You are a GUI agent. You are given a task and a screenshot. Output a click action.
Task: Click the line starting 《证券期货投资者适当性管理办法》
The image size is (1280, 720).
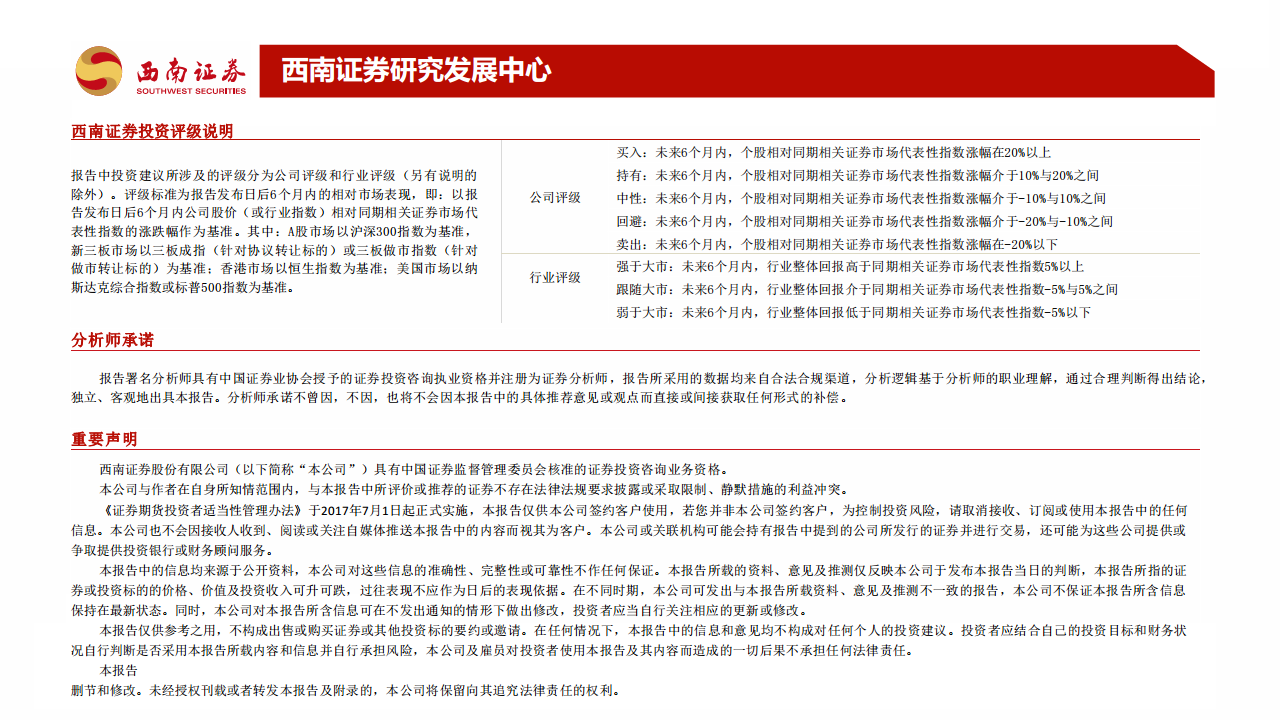[644, 510]
